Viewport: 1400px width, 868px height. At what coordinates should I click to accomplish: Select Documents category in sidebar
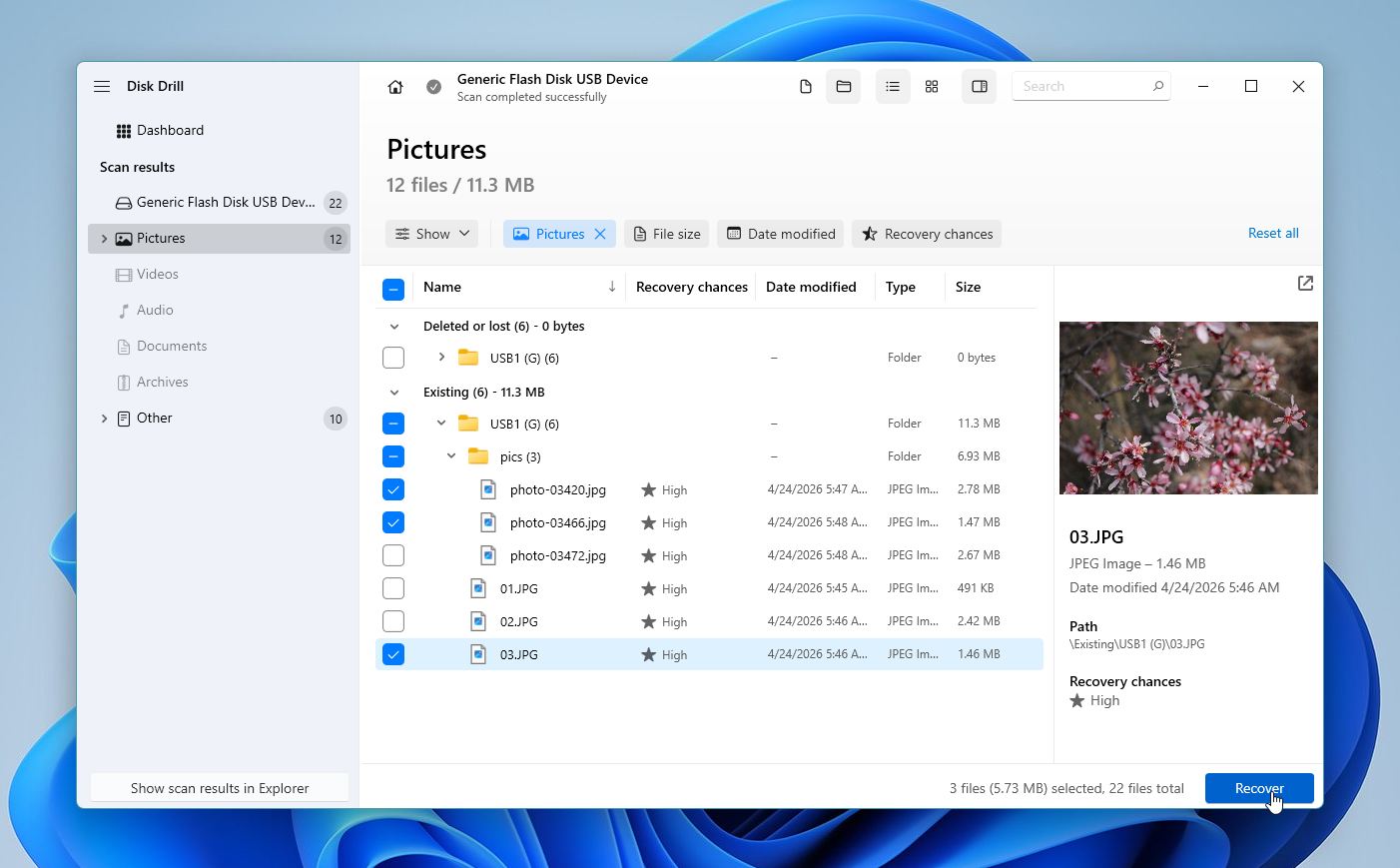click(x=219, y=347)
